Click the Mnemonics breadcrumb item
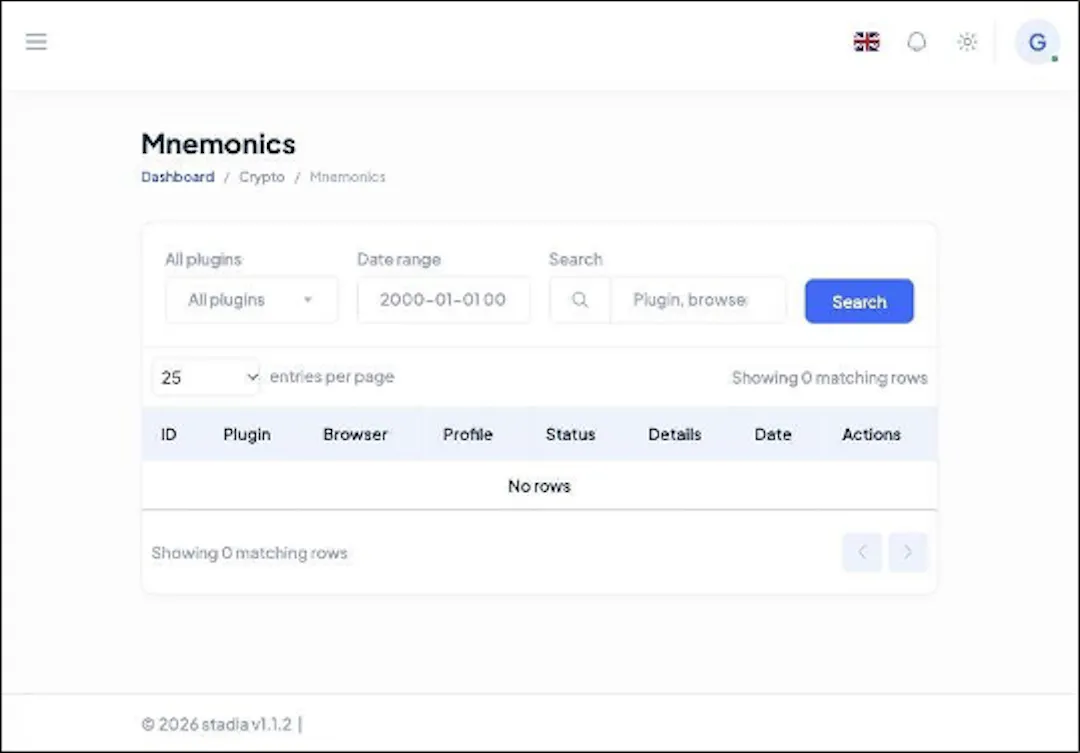The image size is (1080, 753). tap(347, 177)
